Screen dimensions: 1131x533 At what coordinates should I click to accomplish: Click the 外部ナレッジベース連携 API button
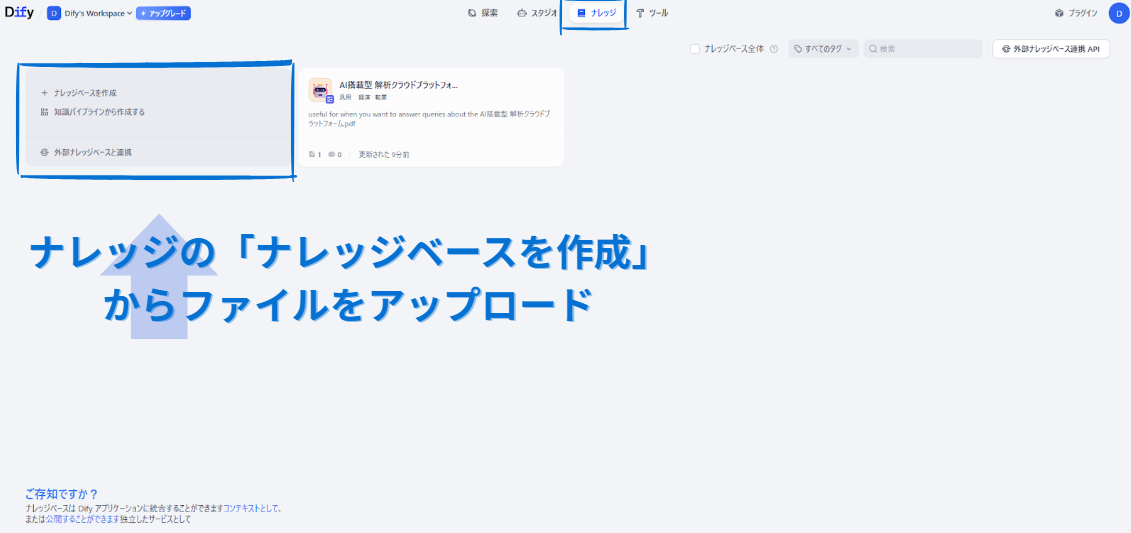1050,49
